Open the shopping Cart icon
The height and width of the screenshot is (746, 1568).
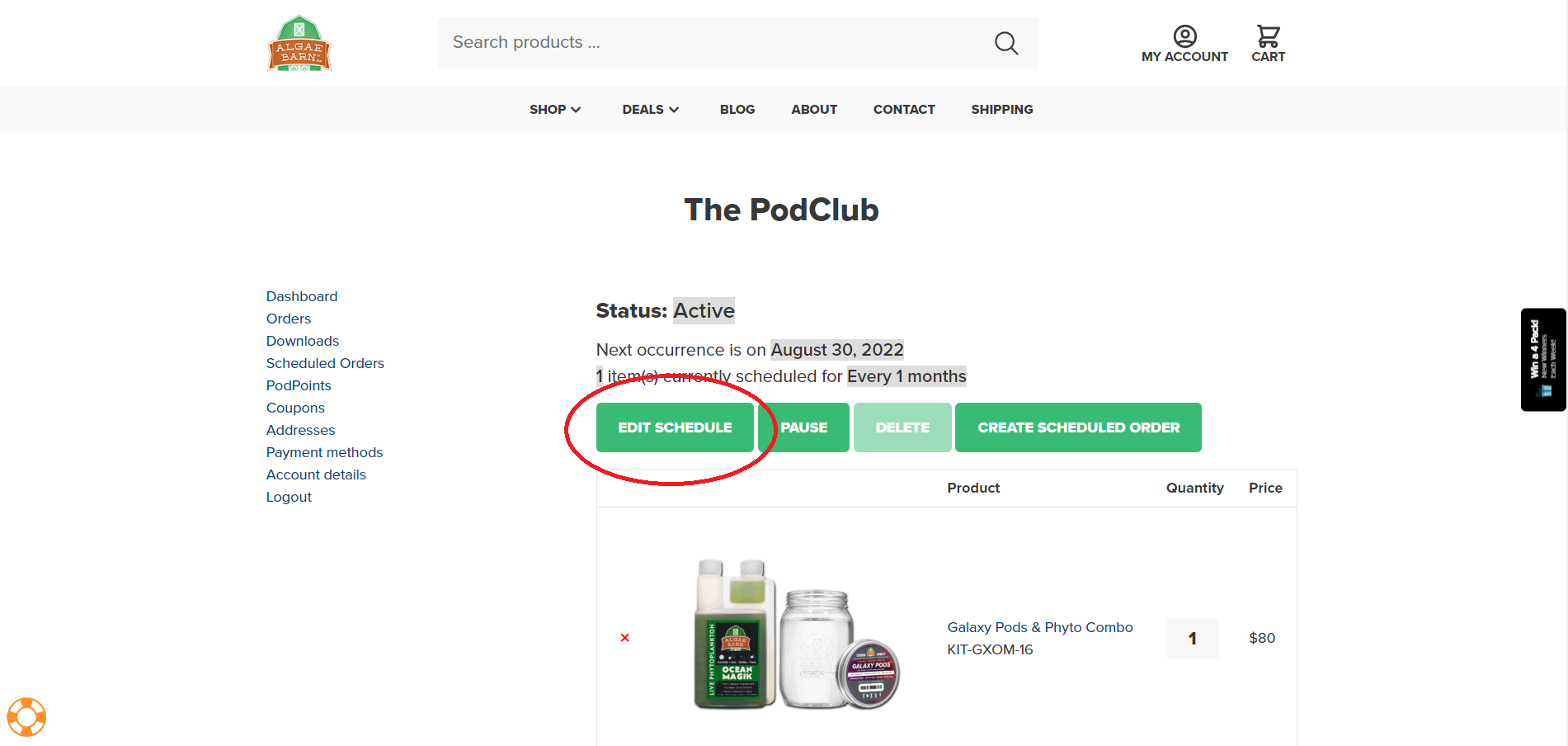(x=1268, y=36)
